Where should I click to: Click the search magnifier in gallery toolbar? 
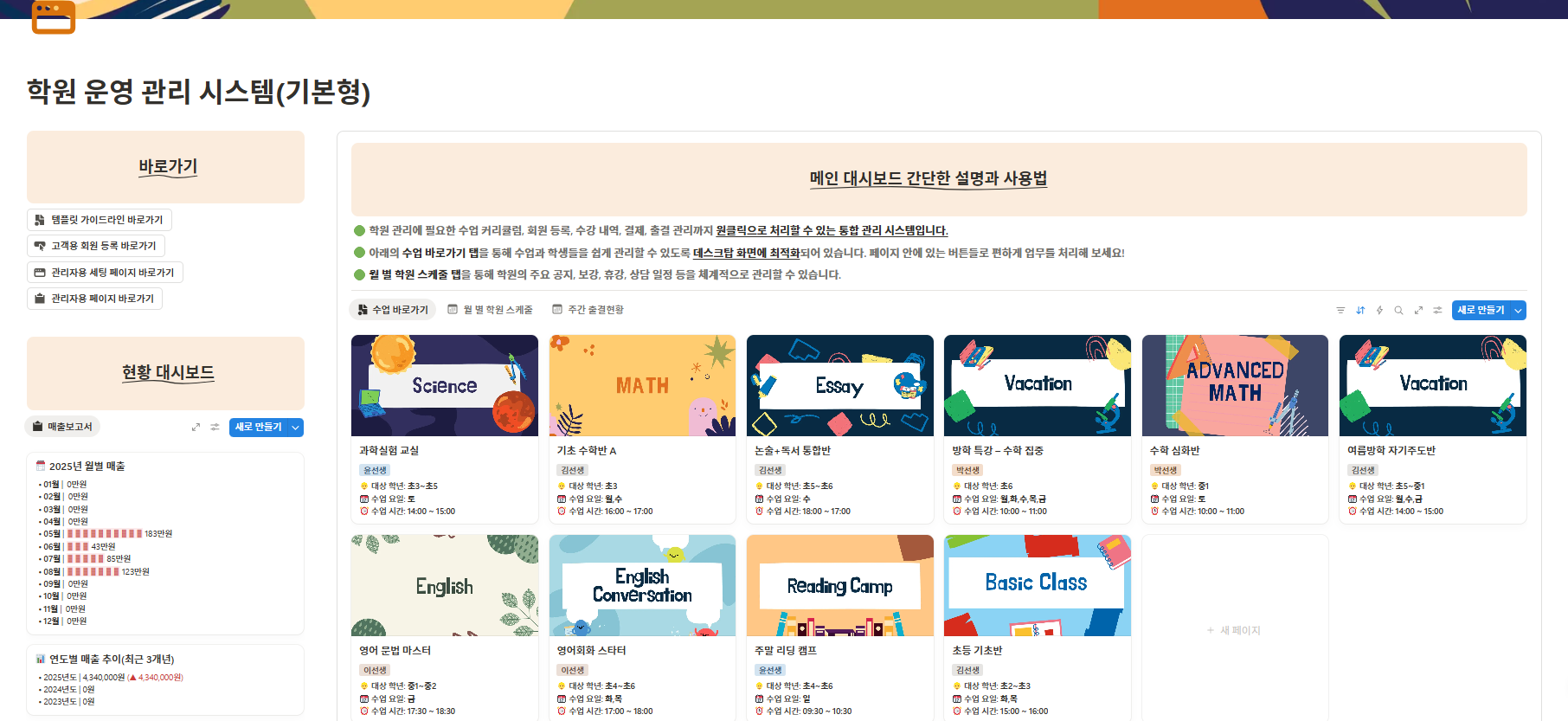click(1398, 310)
